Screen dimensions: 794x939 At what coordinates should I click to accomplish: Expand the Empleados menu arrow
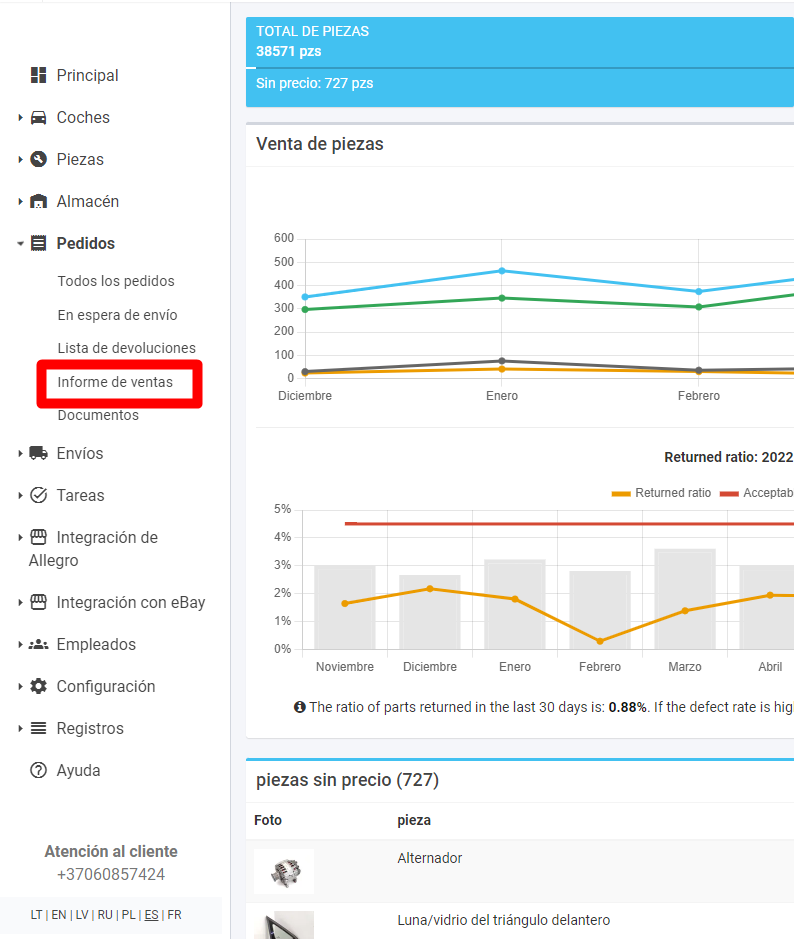(x=20, y=644)
